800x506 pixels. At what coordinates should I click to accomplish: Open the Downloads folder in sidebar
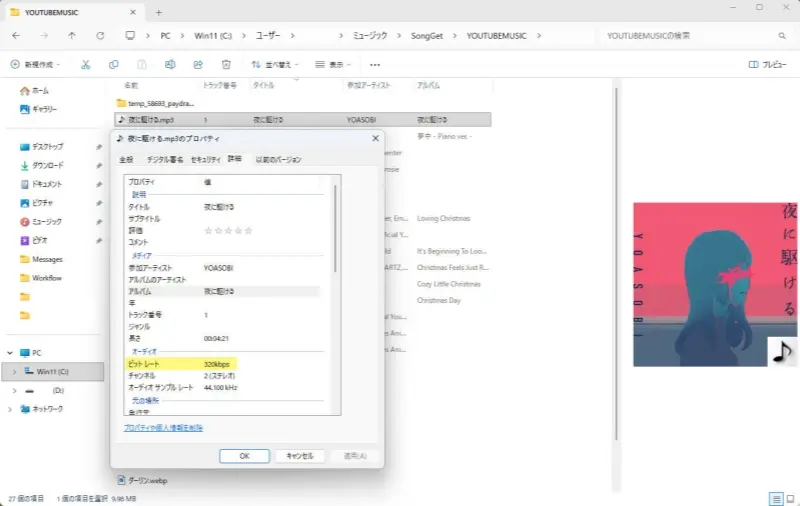pos(47,165)
